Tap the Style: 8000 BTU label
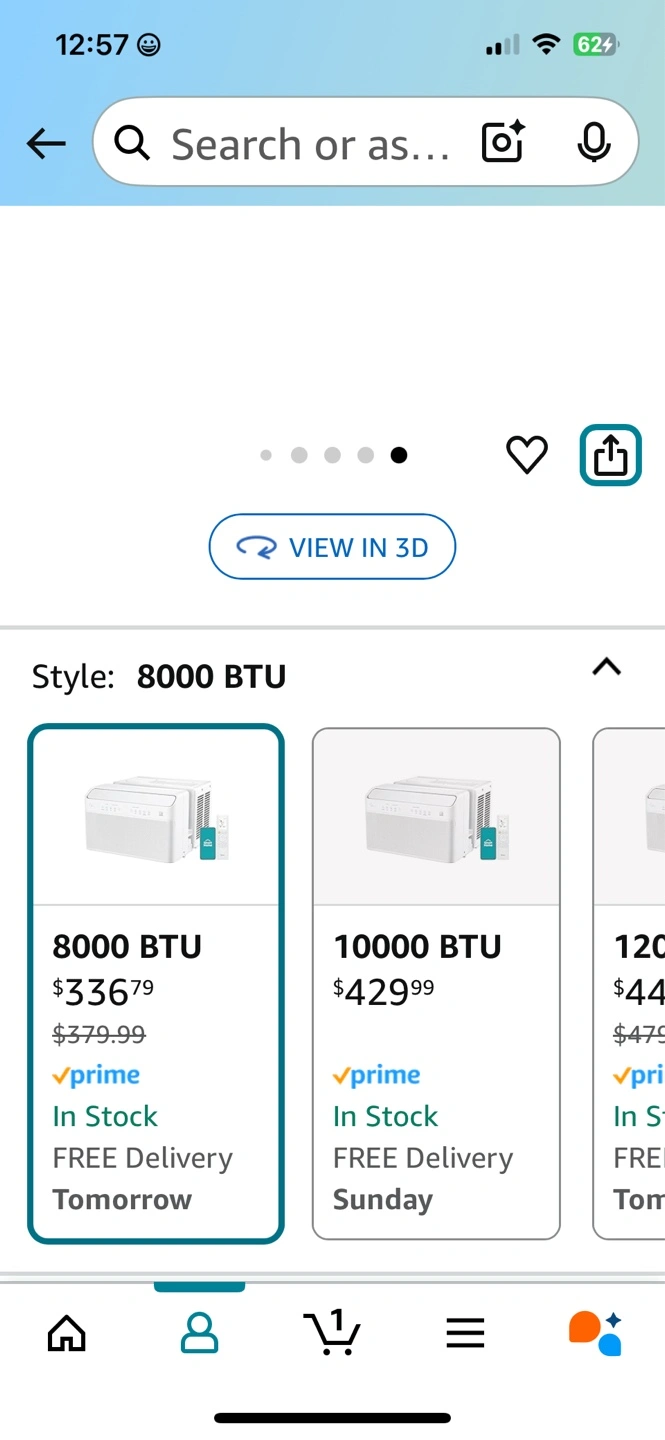 click(159, 677)
